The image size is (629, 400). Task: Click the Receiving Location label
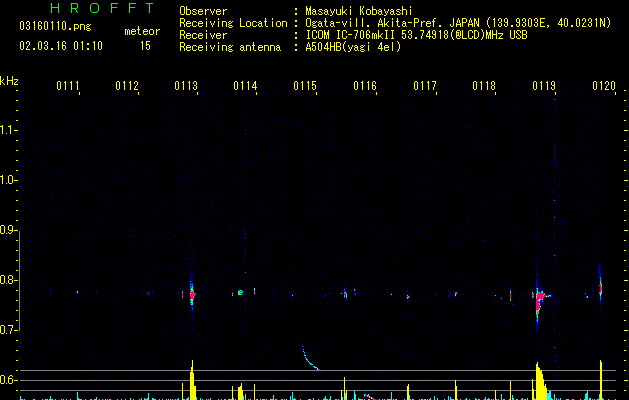233,23
